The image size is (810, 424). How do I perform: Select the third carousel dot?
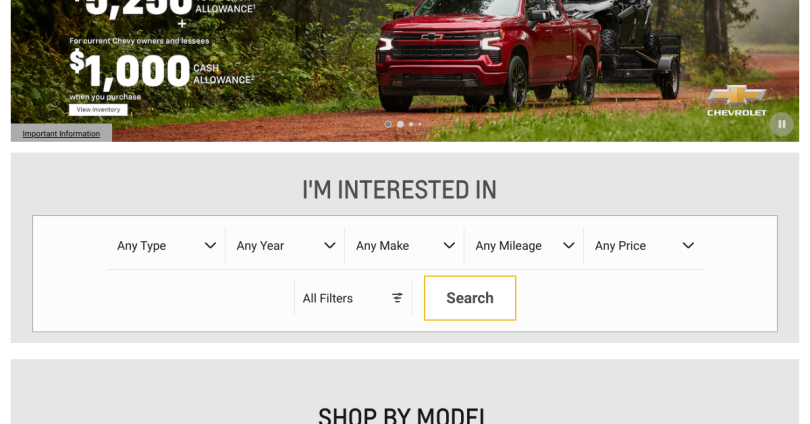point(411,124)
